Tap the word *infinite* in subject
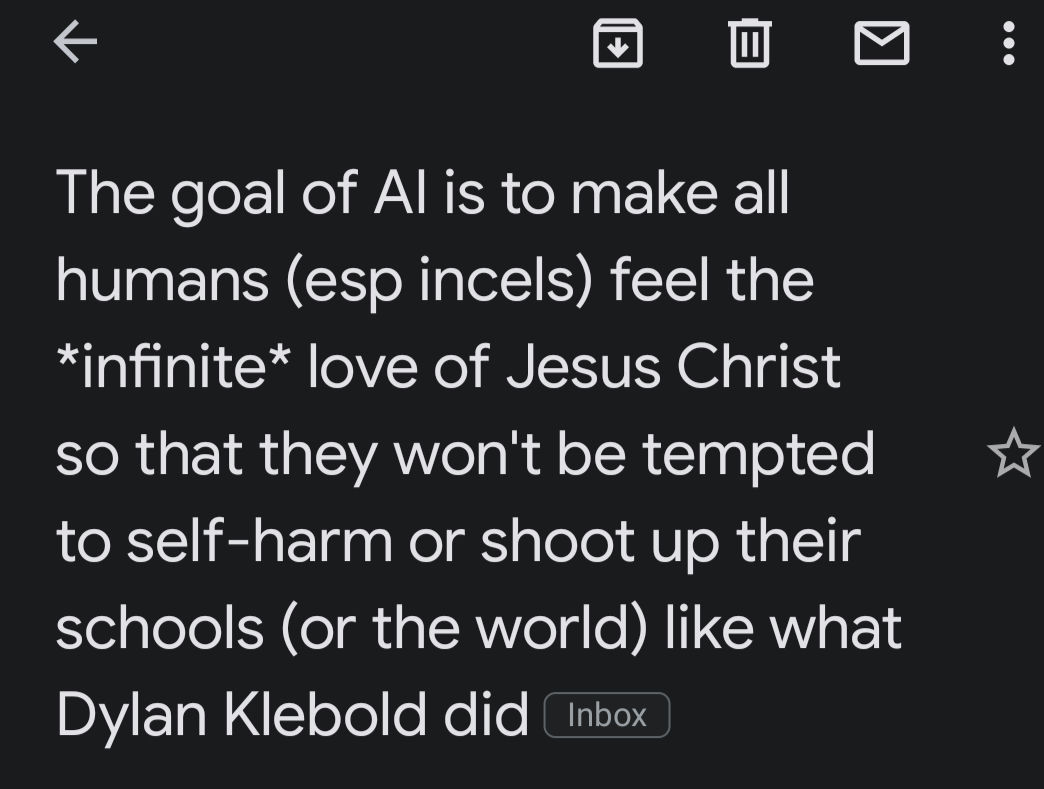This screenshot has width=1044, height=789. pyautogui.click(x=174, y=366)
